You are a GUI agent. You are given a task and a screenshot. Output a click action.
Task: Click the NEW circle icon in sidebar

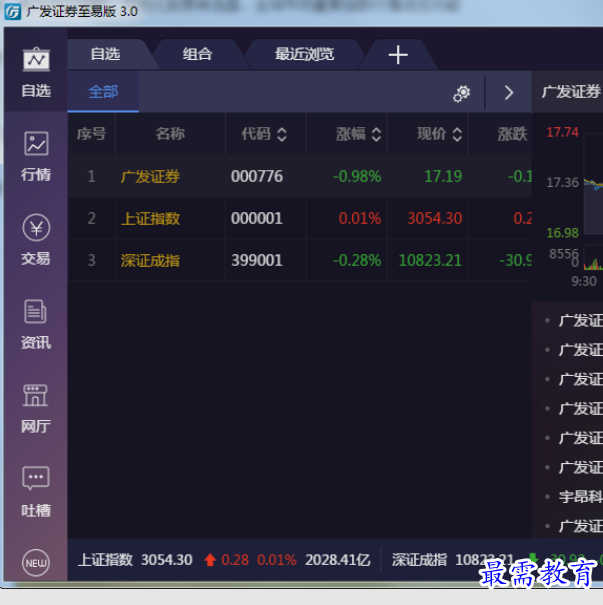[36, 563]
